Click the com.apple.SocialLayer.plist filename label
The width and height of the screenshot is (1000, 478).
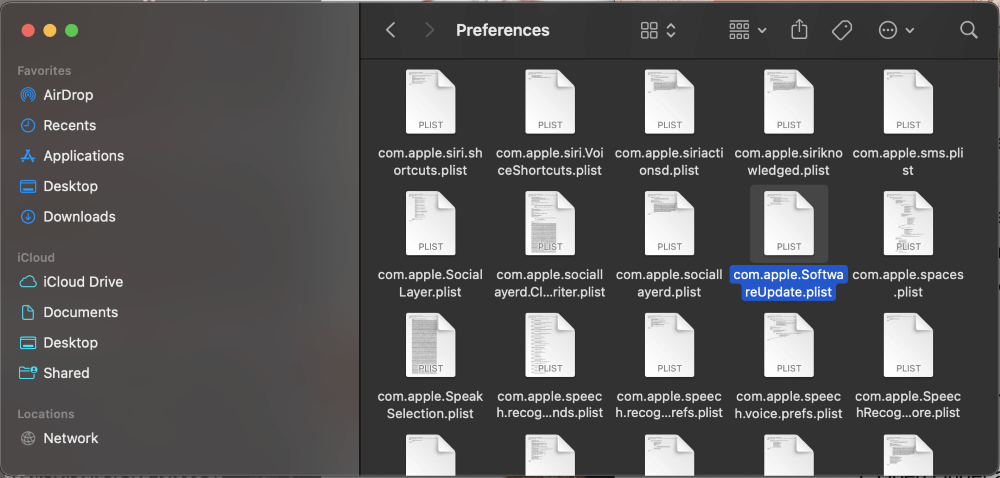coord(430,283)
